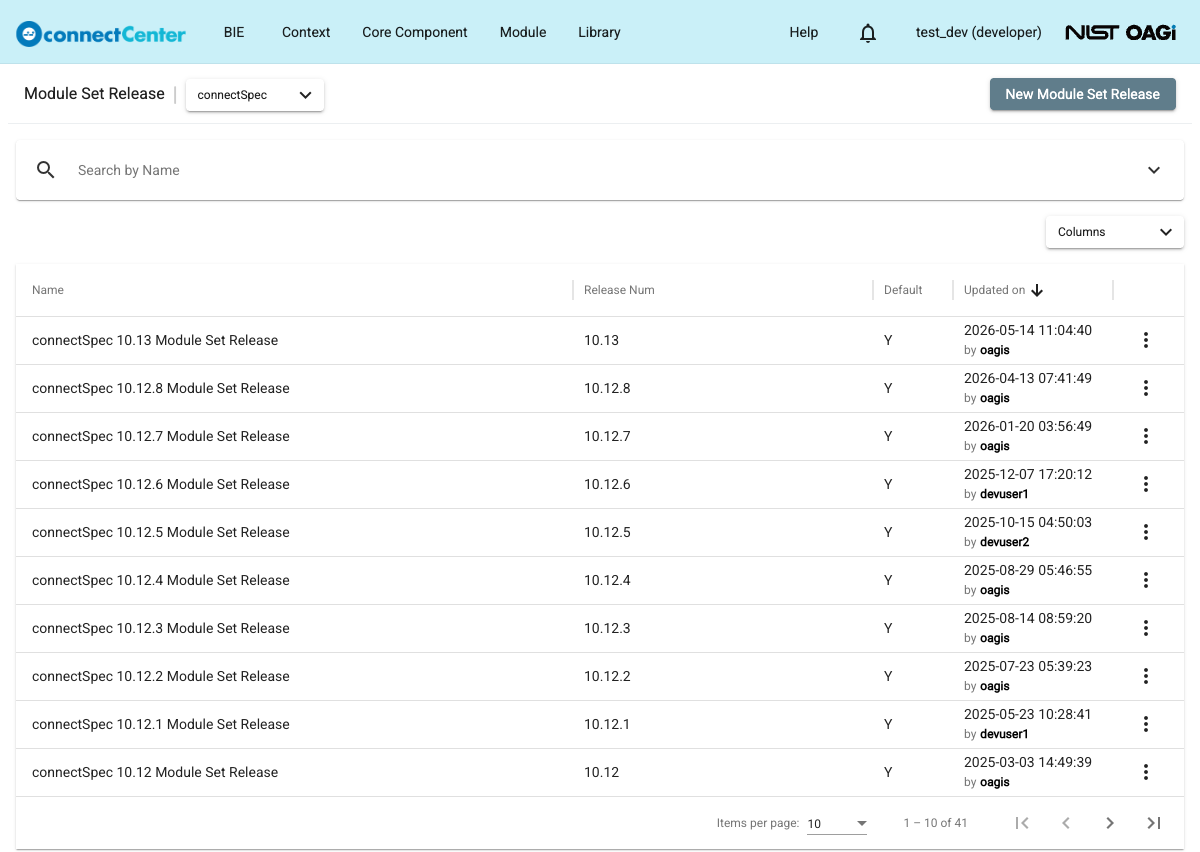Sort by Default column header

click(903, 290)
